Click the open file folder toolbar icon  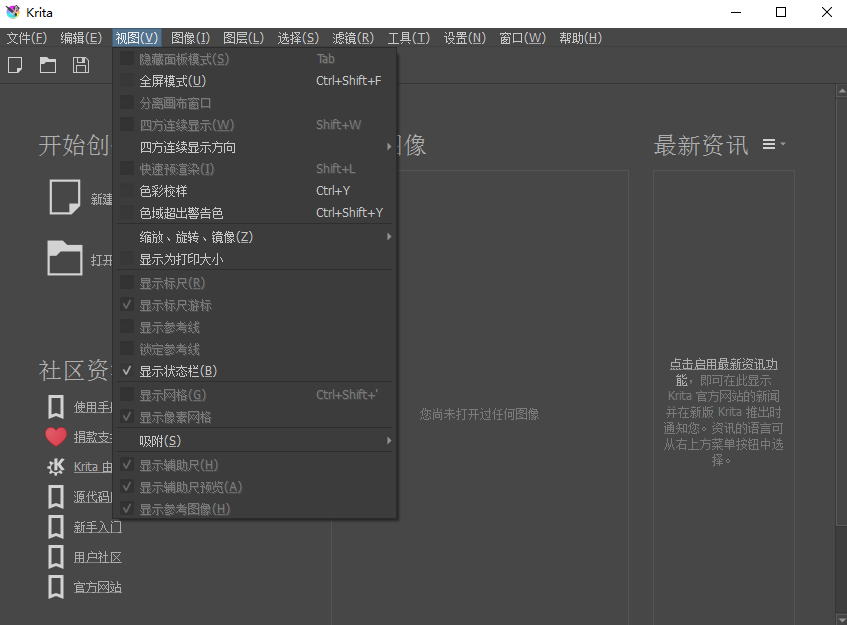(48, 65)
